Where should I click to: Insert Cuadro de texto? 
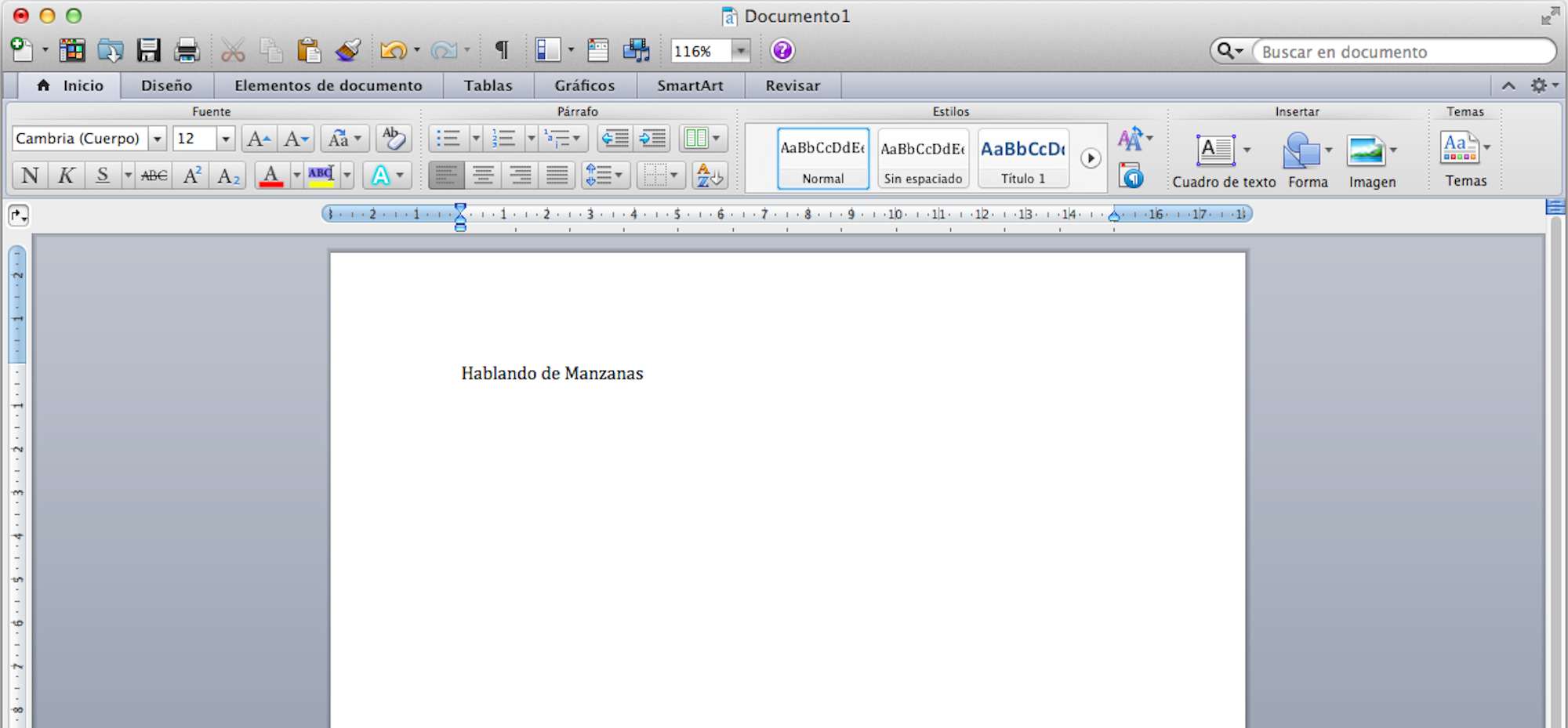click(x=1224, y=161)
